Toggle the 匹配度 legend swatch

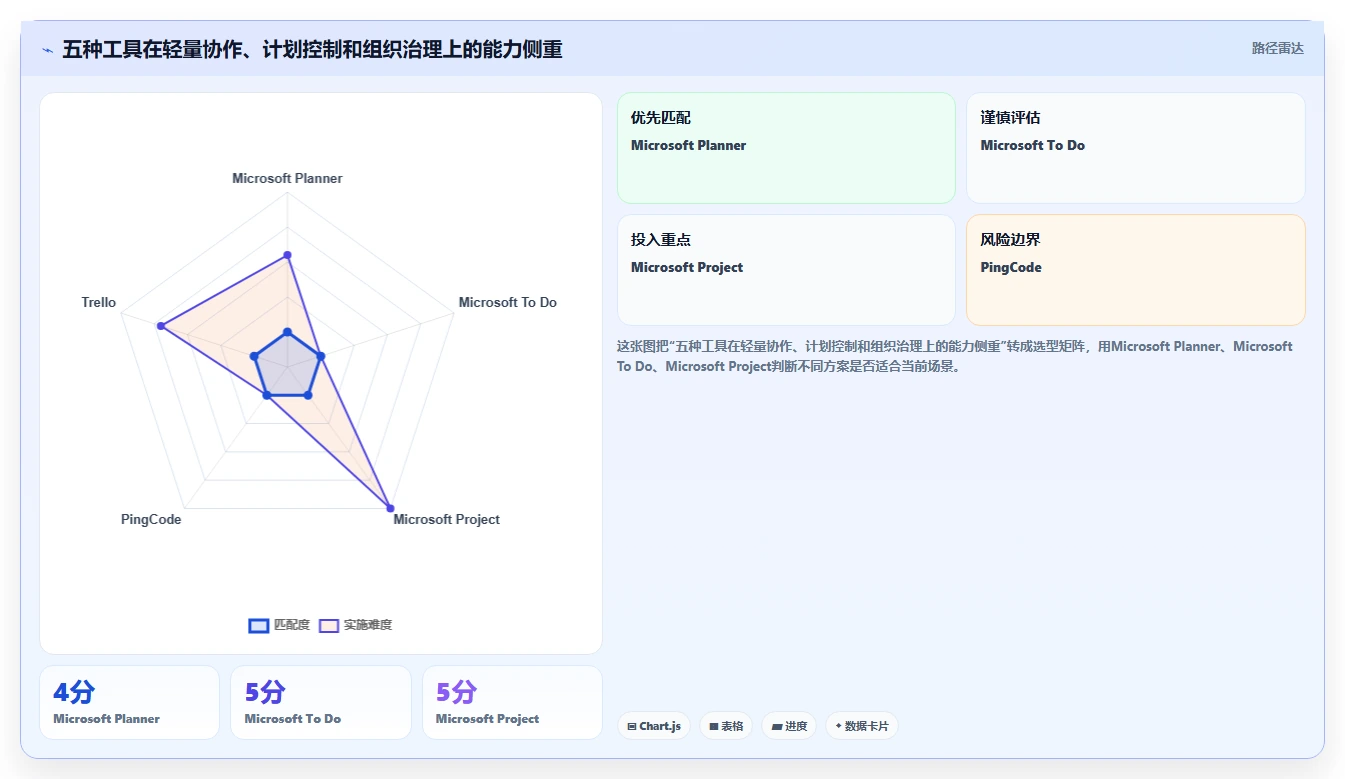coord(259,625)
